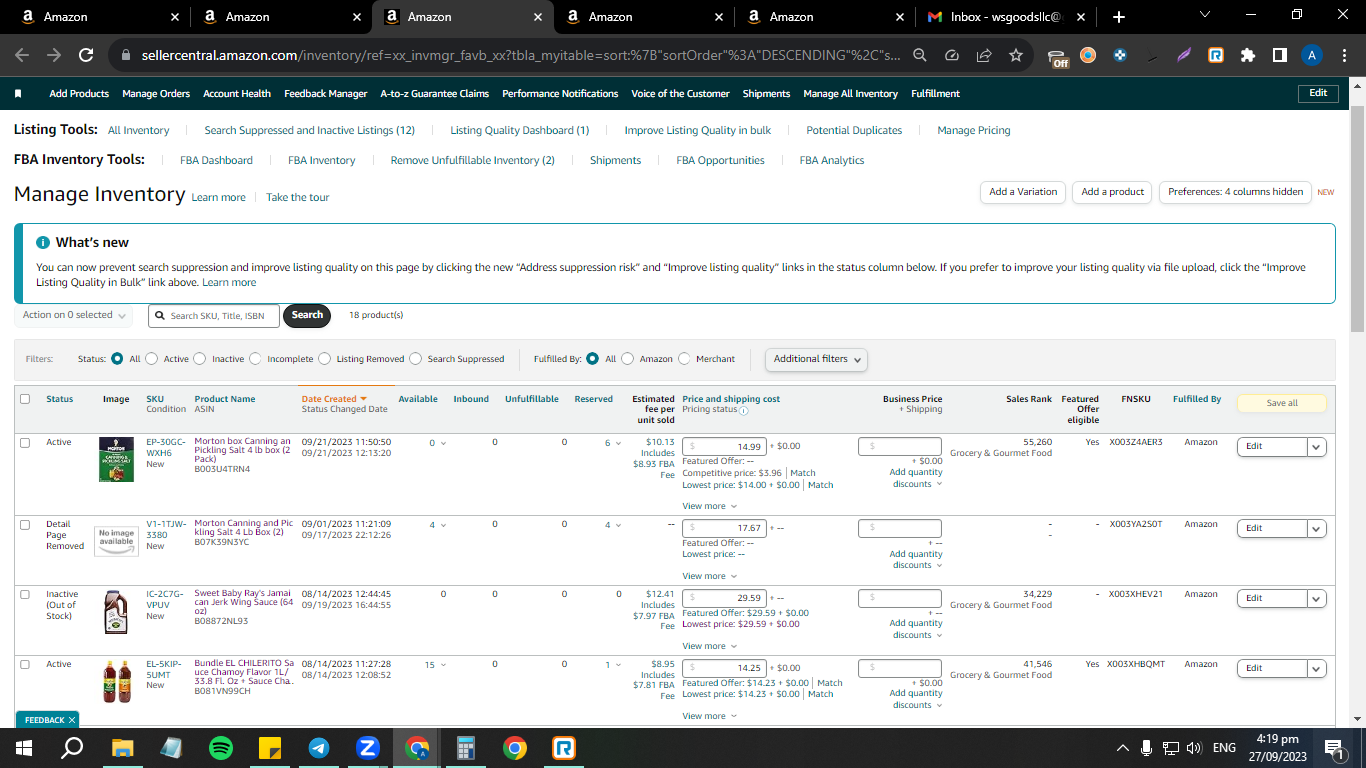This screenshot has height=768, width=1366.
Task: Click the zoom magnifier icon in the address bar
Action: point(920,56)
